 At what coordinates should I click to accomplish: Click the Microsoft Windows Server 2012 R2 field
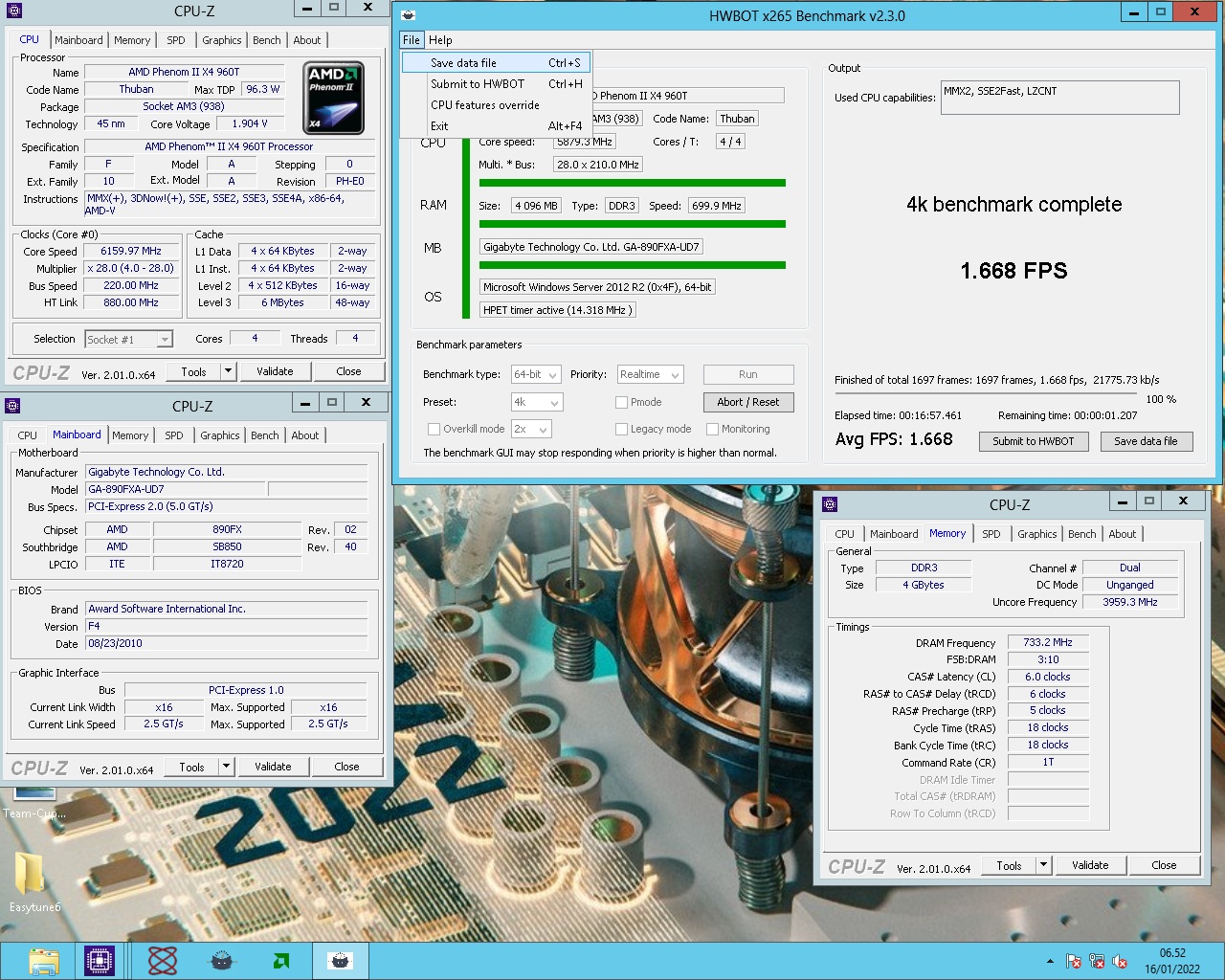point(597,287)
